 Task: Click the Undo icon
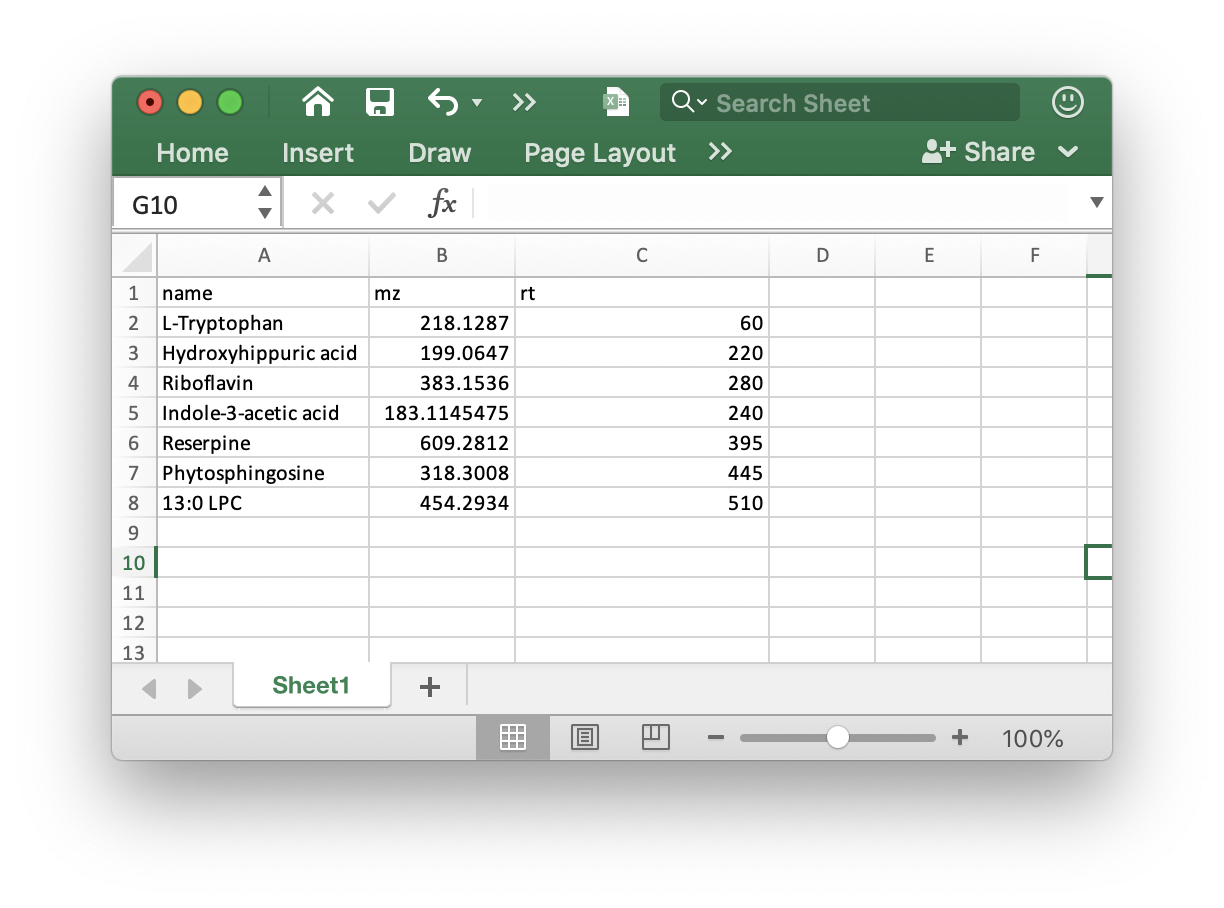pos(443,102)
